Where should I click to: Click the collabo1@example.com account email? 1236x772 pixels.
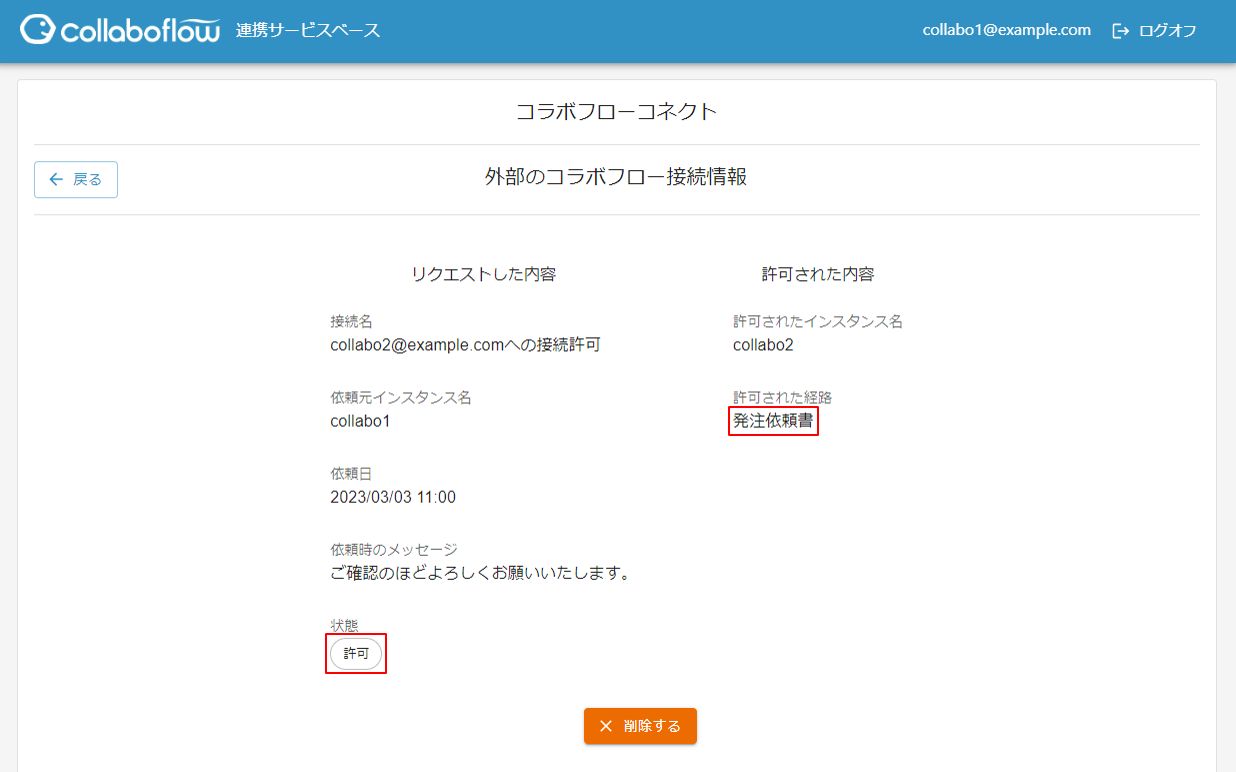pos(1006,30)
